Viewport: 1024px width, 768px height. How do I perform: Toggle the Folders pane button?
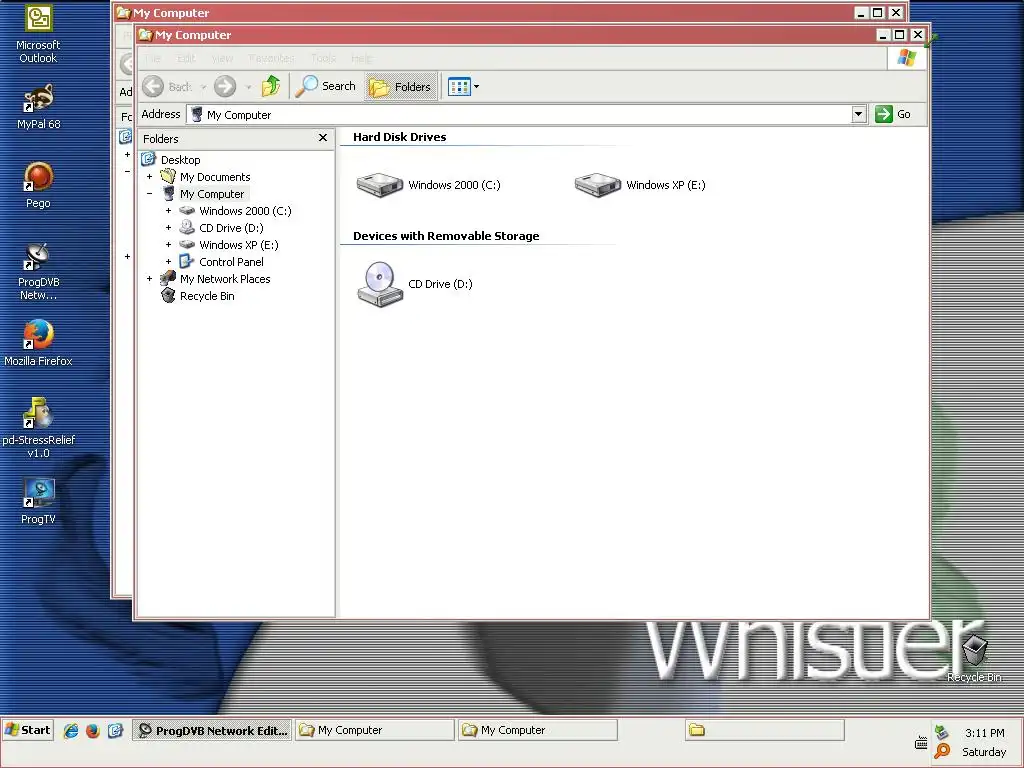tap(400, 86)
